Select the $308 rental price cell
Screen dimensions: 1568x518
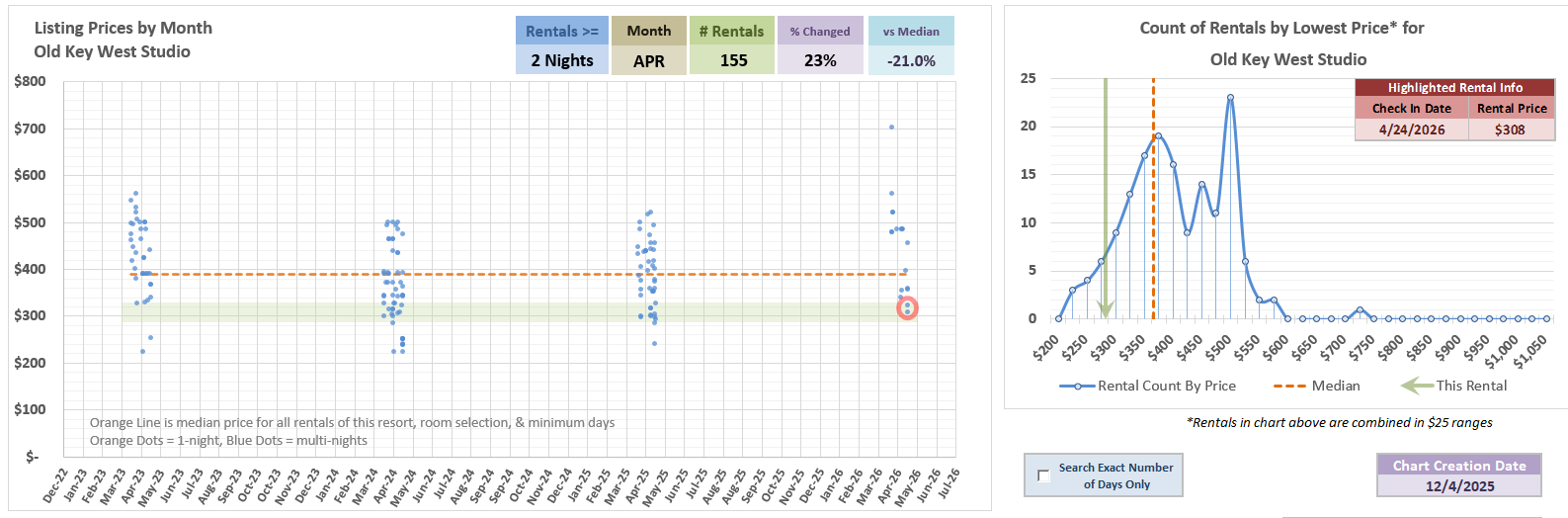1510,129
